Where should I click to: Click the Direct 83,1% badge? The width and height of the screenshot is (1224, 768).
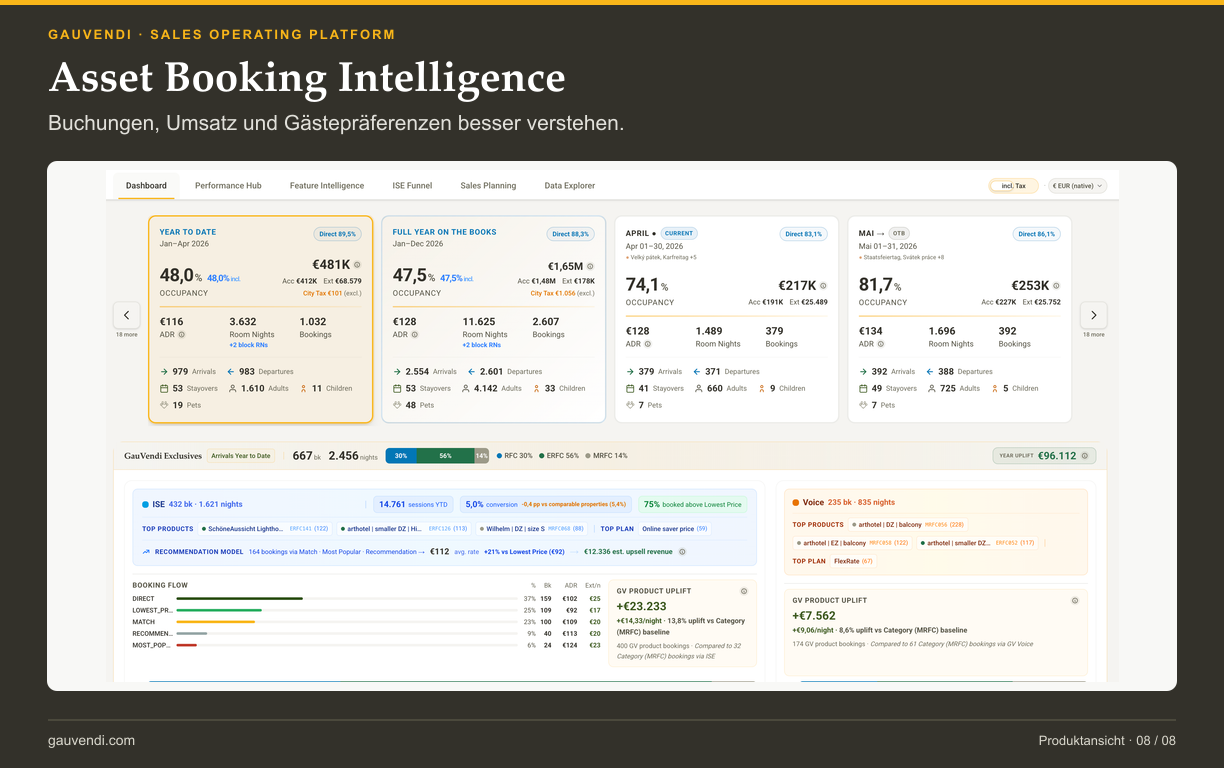coord(803,234)
